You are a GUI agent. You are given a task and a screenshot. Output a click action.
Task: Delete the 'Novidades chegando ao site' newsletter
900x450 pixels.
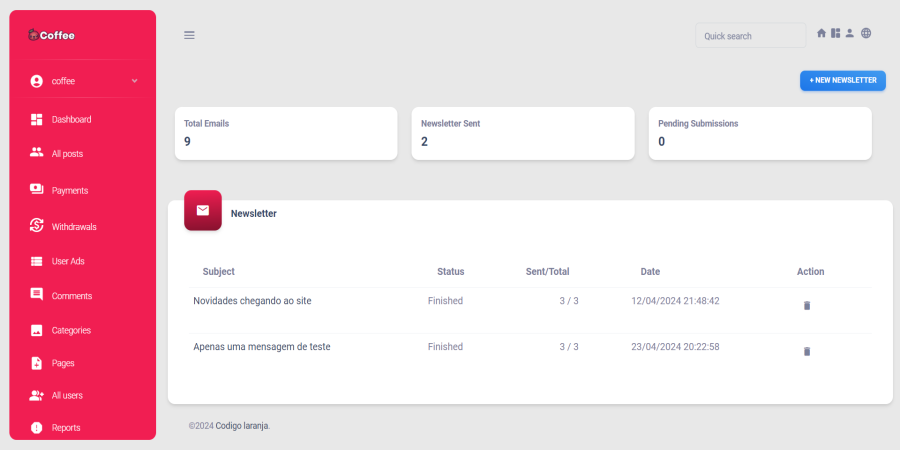pyautogui.click(x=807, y=306)
